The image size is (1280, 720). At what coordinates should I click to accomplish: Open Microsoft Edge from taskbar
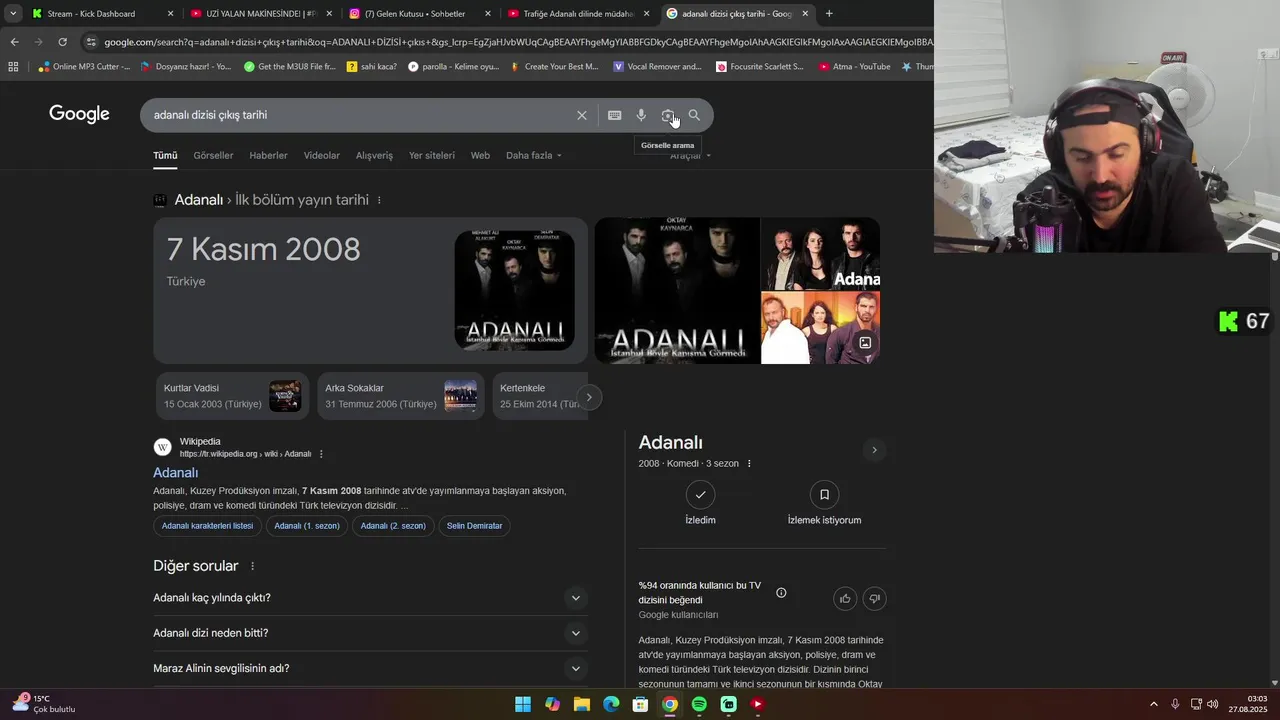[x=611, y=704]
